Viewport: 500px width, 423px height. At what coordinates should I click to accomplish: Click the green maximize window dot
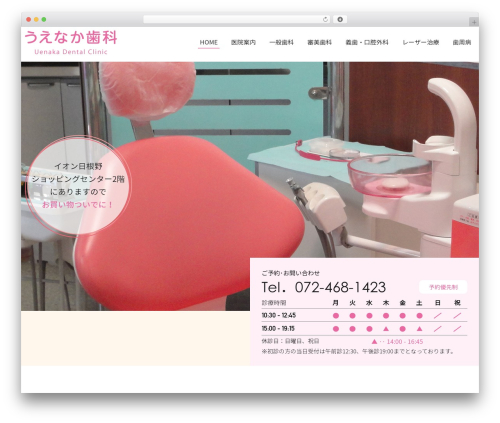point(44,20)
